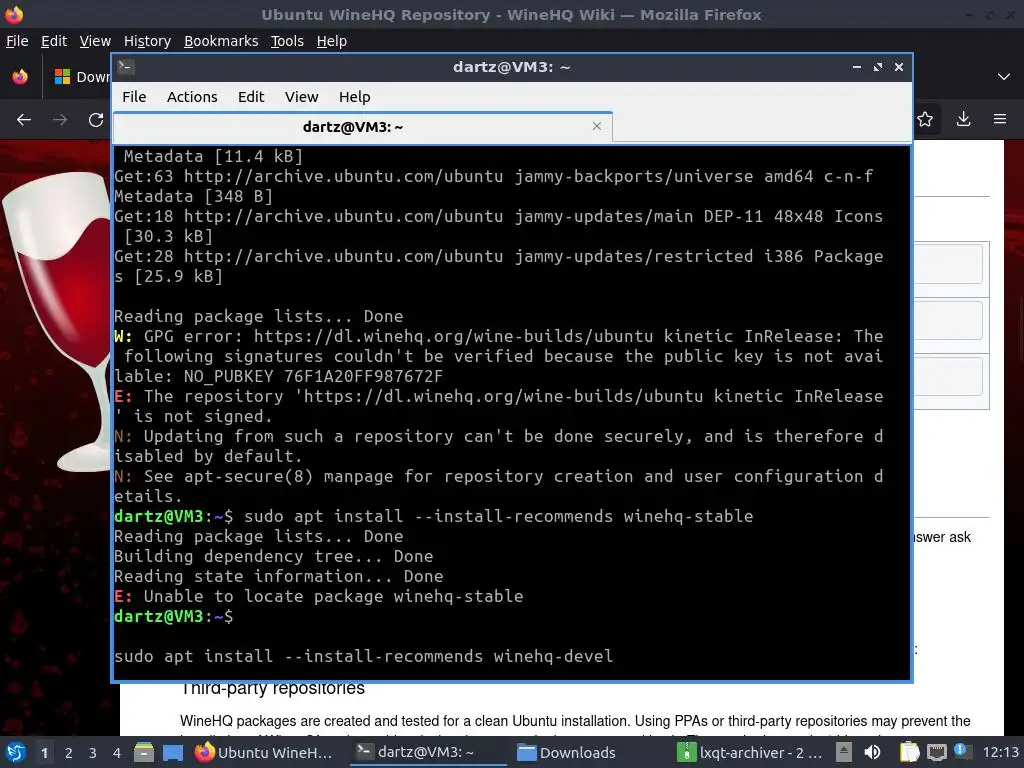Click the terminal icon in the terminal title bar
Screen dimensions: 1024x768
[126, 67]
